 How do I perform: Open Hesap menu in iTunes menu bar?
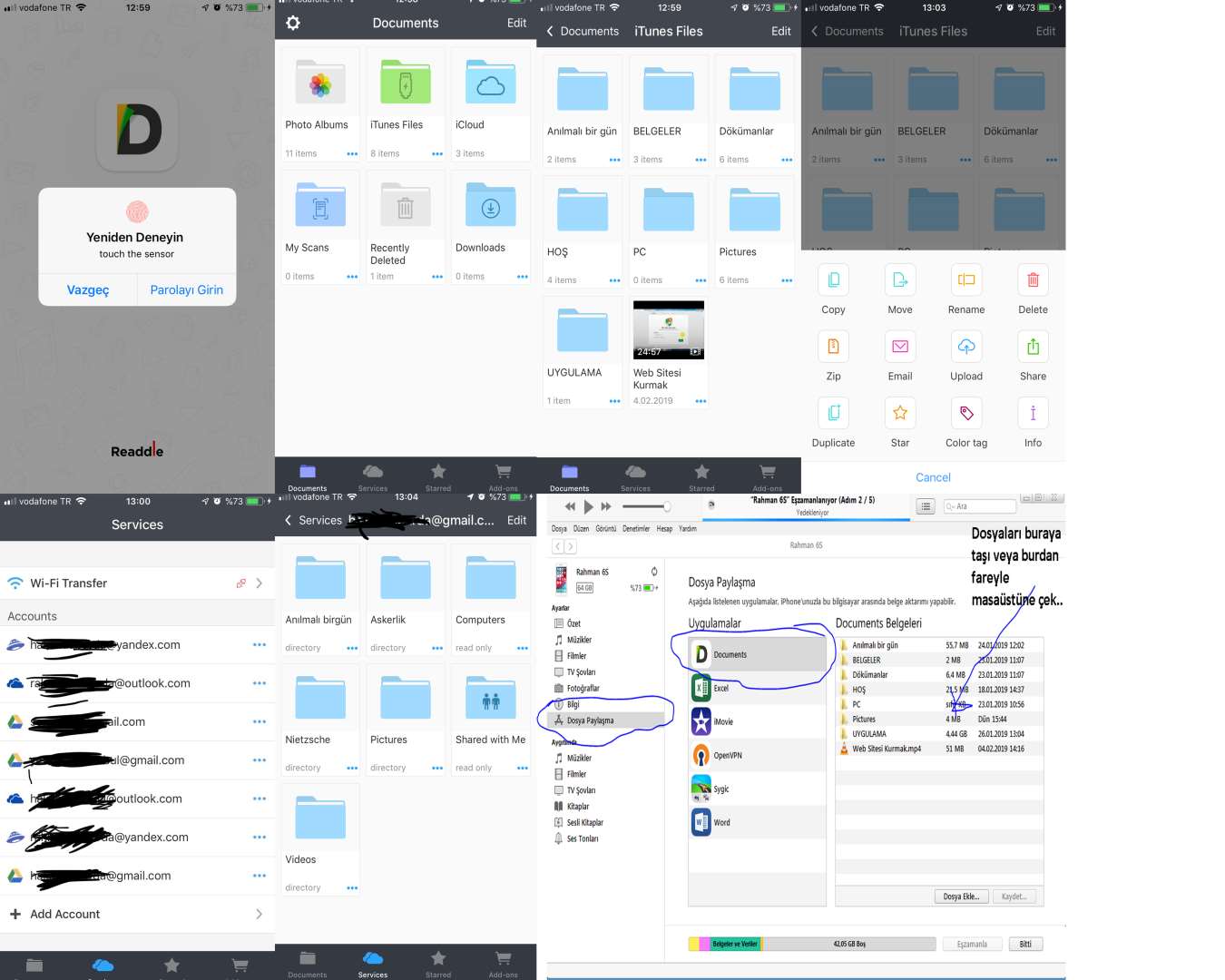(664, 528)
